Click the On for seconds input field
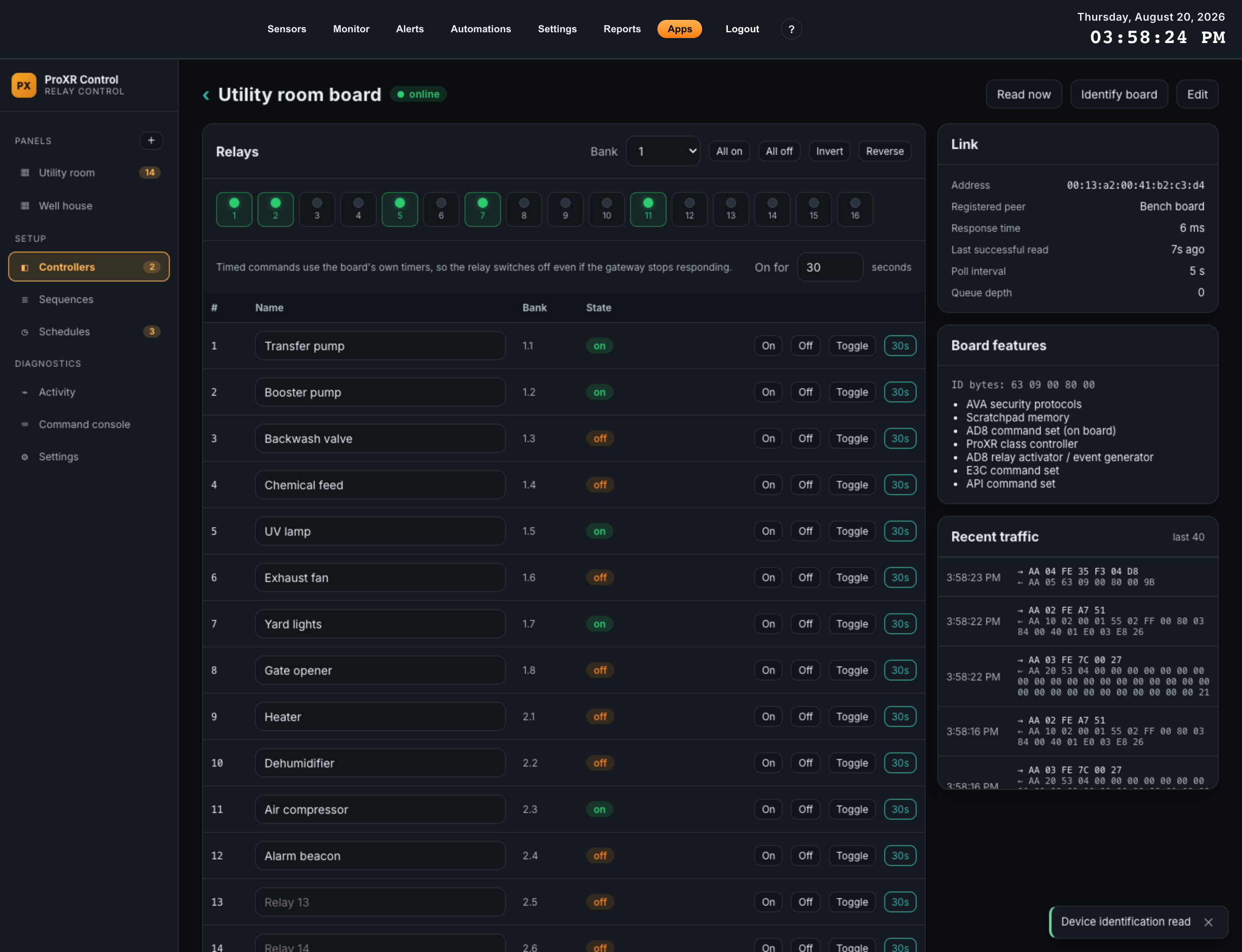This screenshot has height=952, width=1242. 830,267
